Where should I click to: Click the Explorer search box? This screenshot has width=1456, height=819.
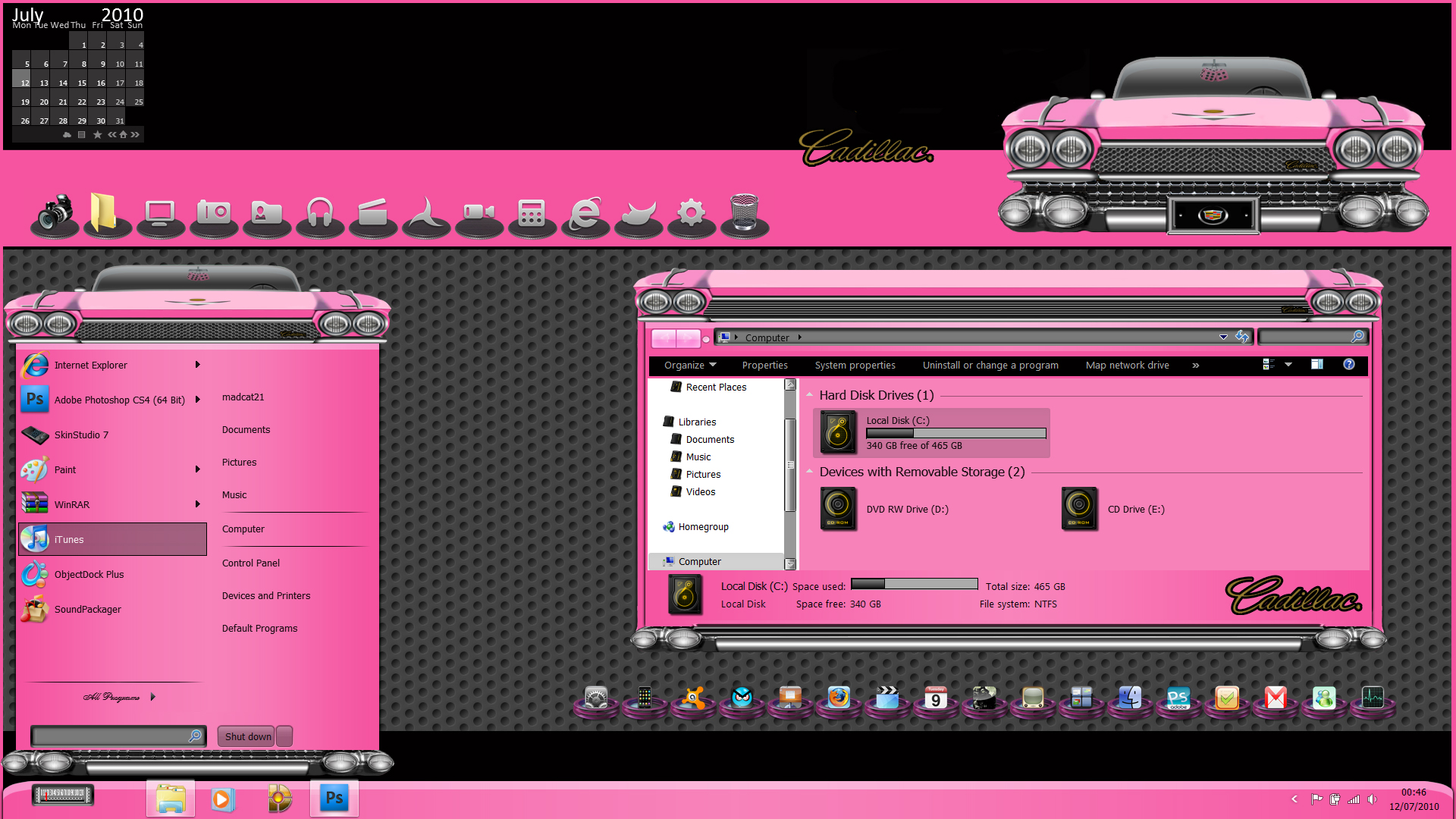[x=1312, y=337]
